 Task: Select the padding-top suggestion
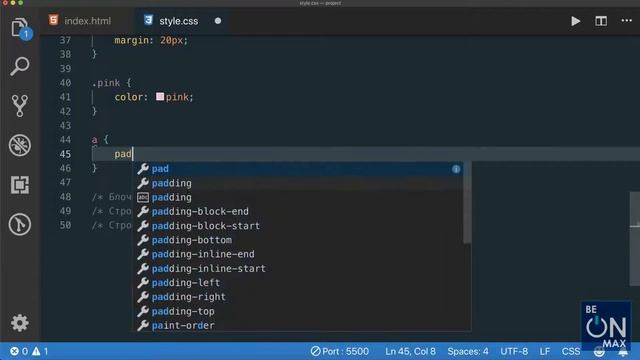click(x=299, y=311)
